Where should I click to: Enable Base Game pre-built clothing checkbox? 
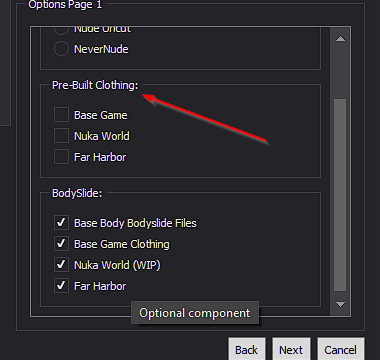[61, 115]
